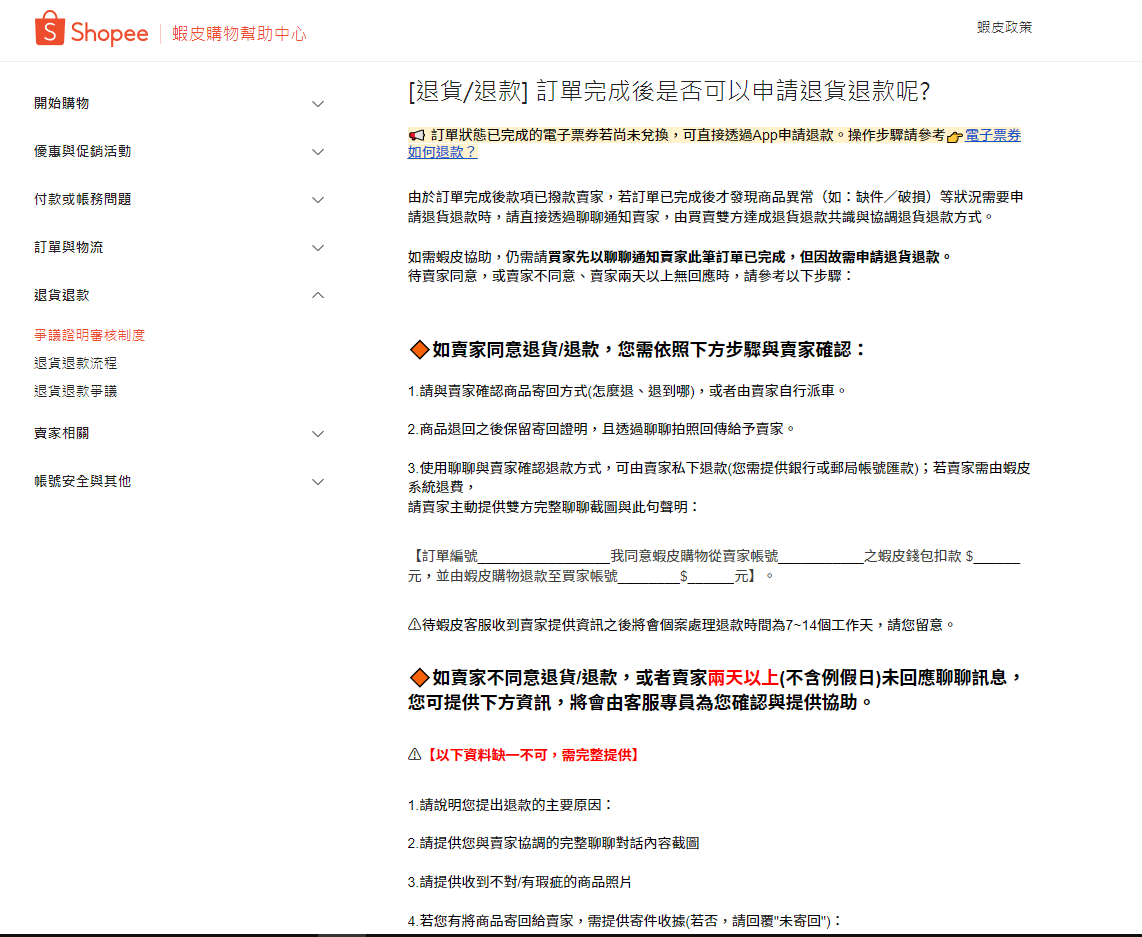Select 退貨退款爭議 in sidebar
Viewport: 1142px width, 937px height.
(x=76, y=391)
